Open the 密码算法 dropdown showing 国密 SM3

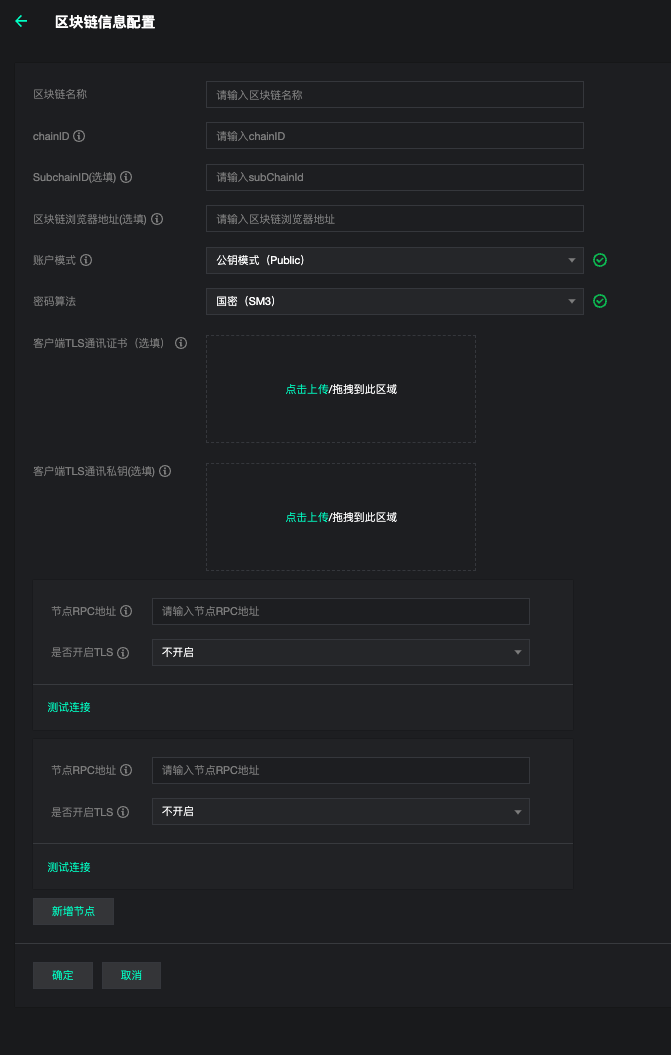coord(394,301)
